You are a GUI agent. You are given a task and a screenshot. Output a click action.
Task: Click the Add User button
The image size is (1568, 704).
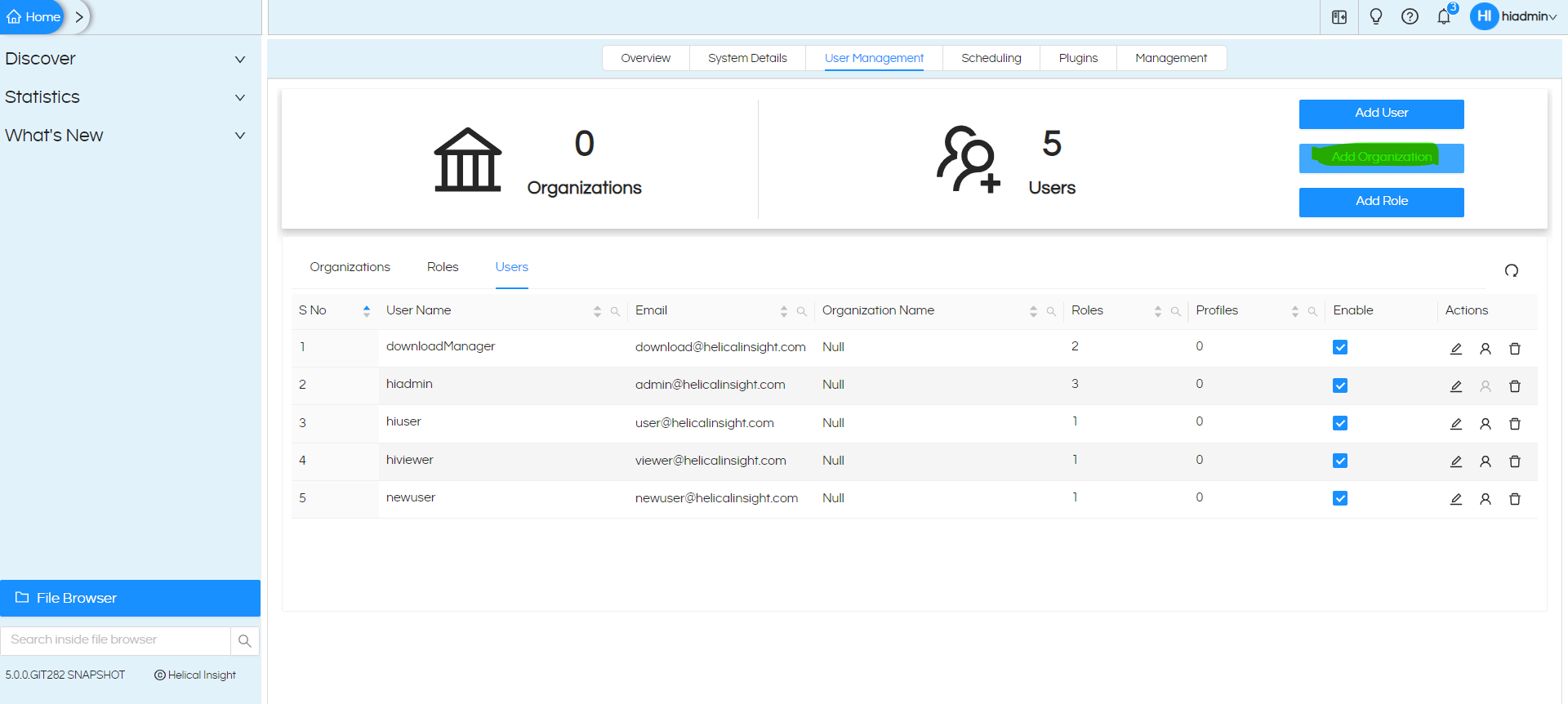click(x=1381, y=114)
